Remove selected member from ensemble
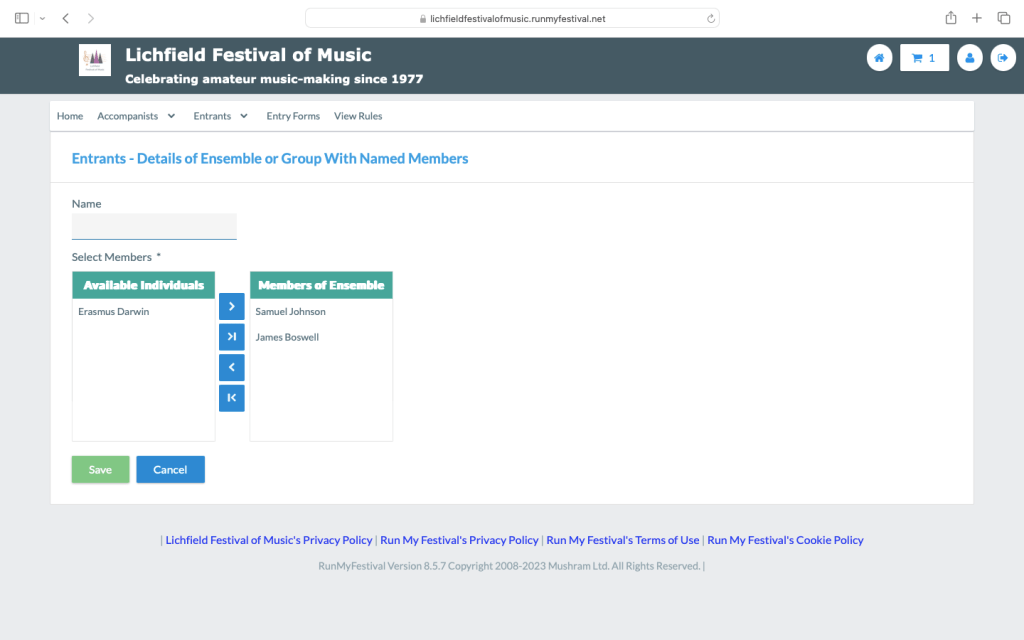1024x640 pixels. (231, 367)
